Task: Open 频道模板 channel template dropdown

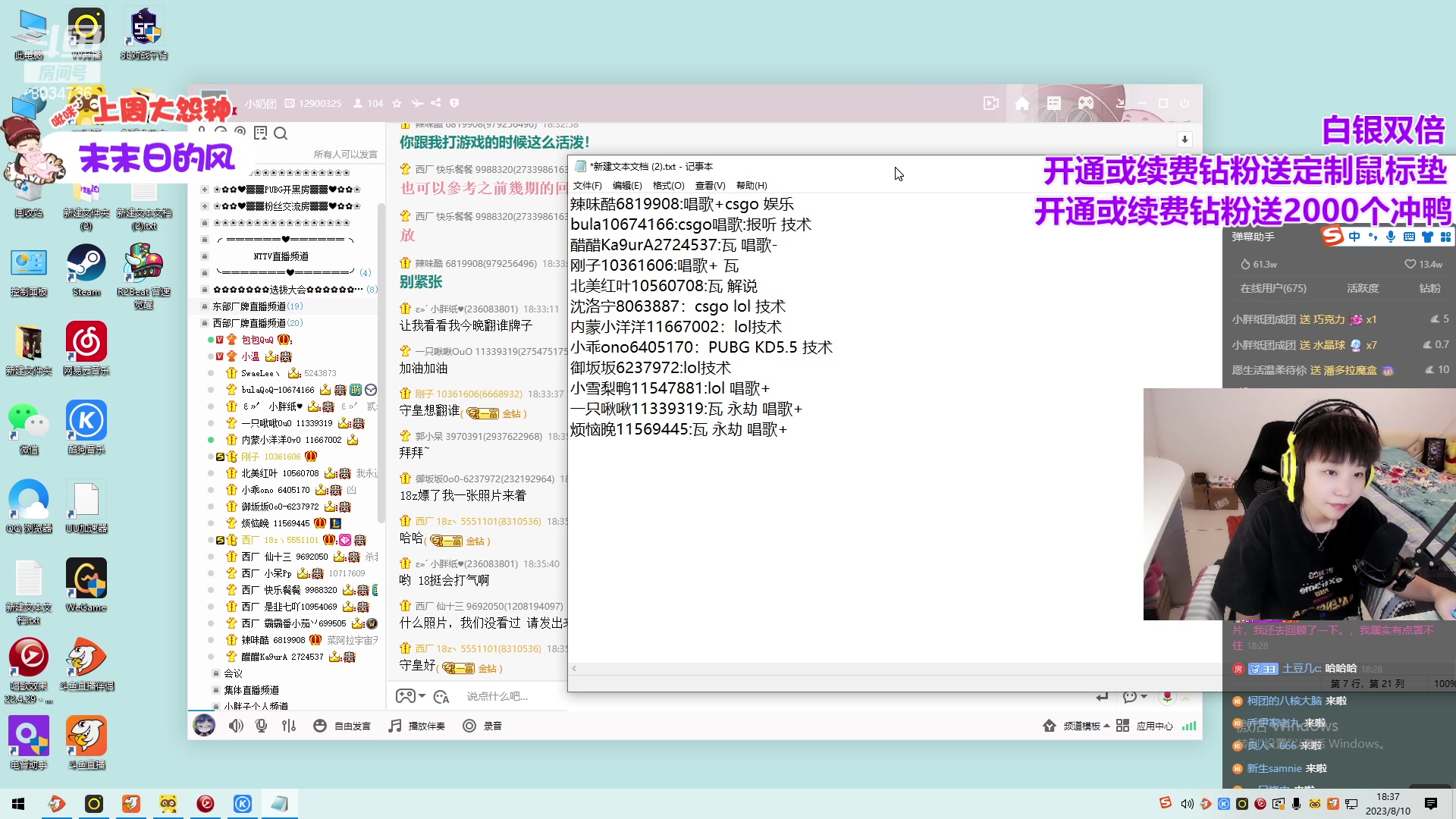Action: point(1076,726)
